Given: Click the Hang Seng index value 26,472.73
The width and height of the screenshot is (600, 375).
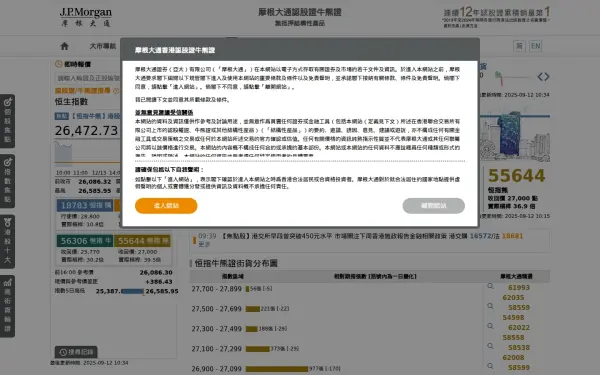Looking at the screenshot, I should click(x=86, y=131).
